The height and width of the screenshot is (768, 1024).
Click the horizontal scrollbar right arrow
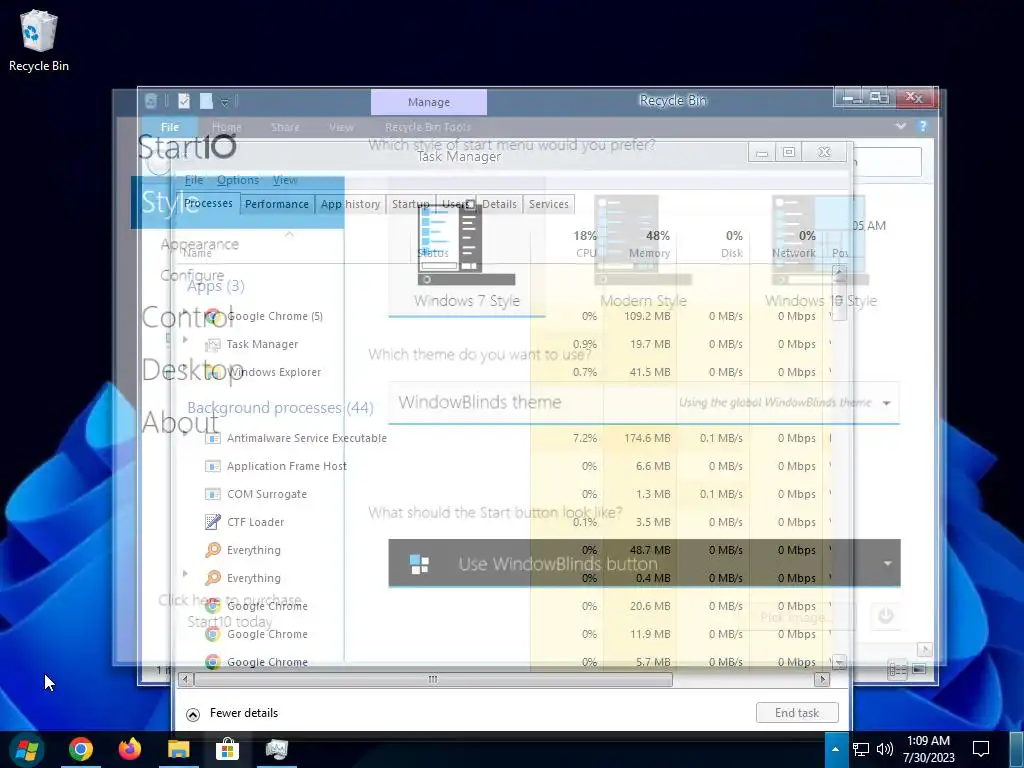tap(822, 679)
